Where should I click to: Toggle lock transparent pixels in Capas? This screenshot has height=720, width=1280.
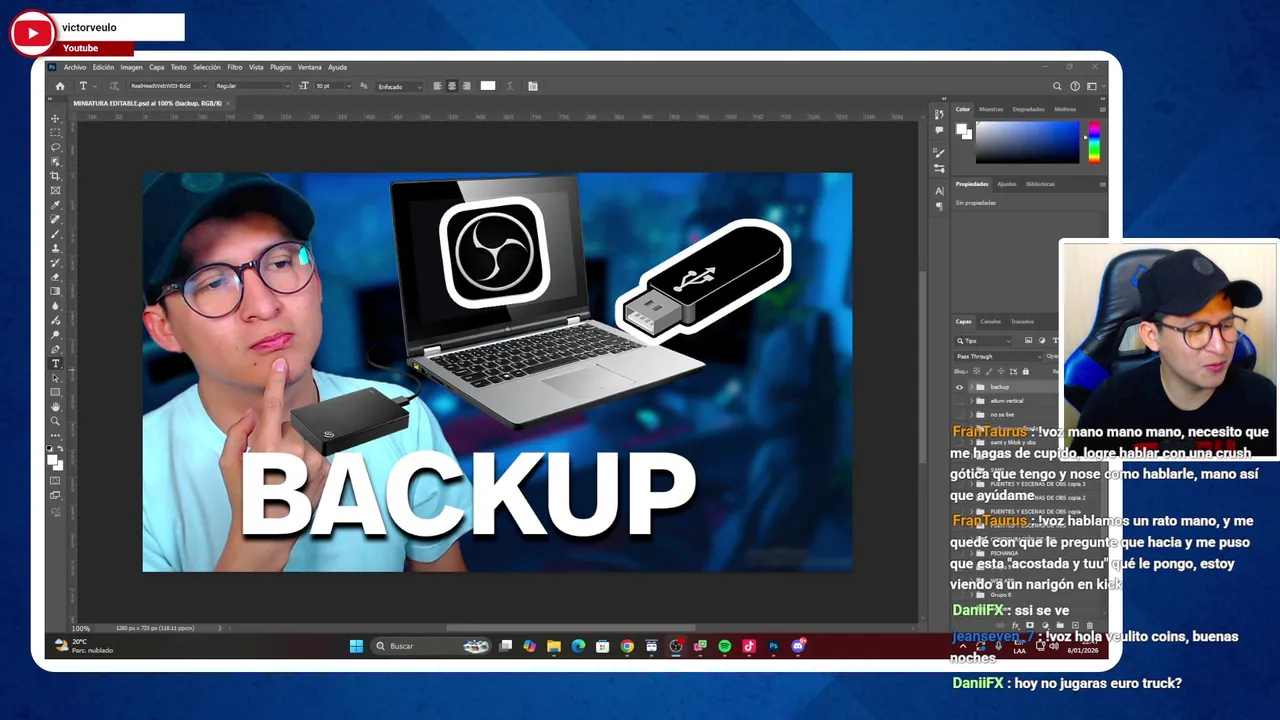click(976, 371)
